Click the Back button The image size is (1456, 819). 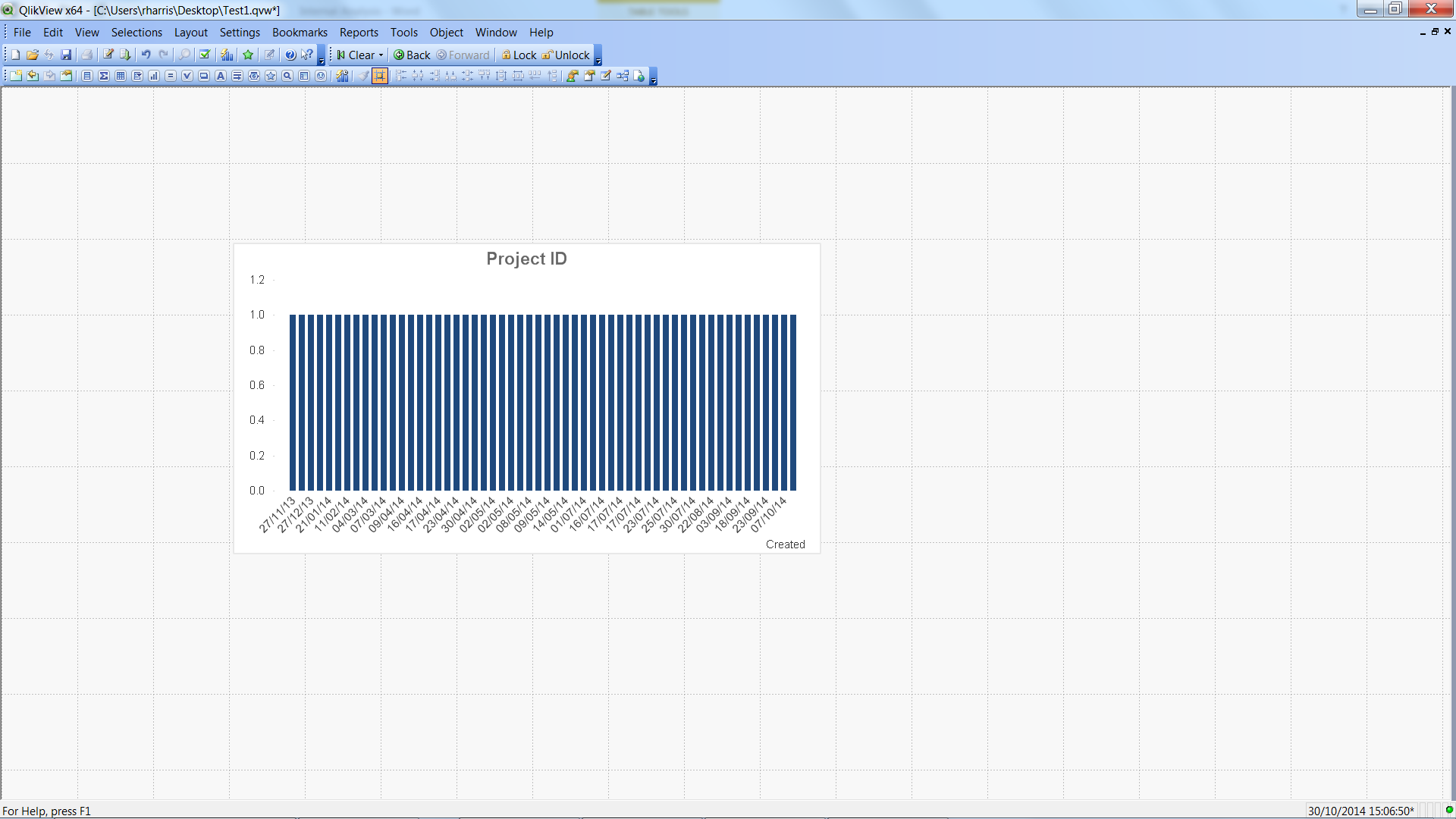click(x=412, y=55)
